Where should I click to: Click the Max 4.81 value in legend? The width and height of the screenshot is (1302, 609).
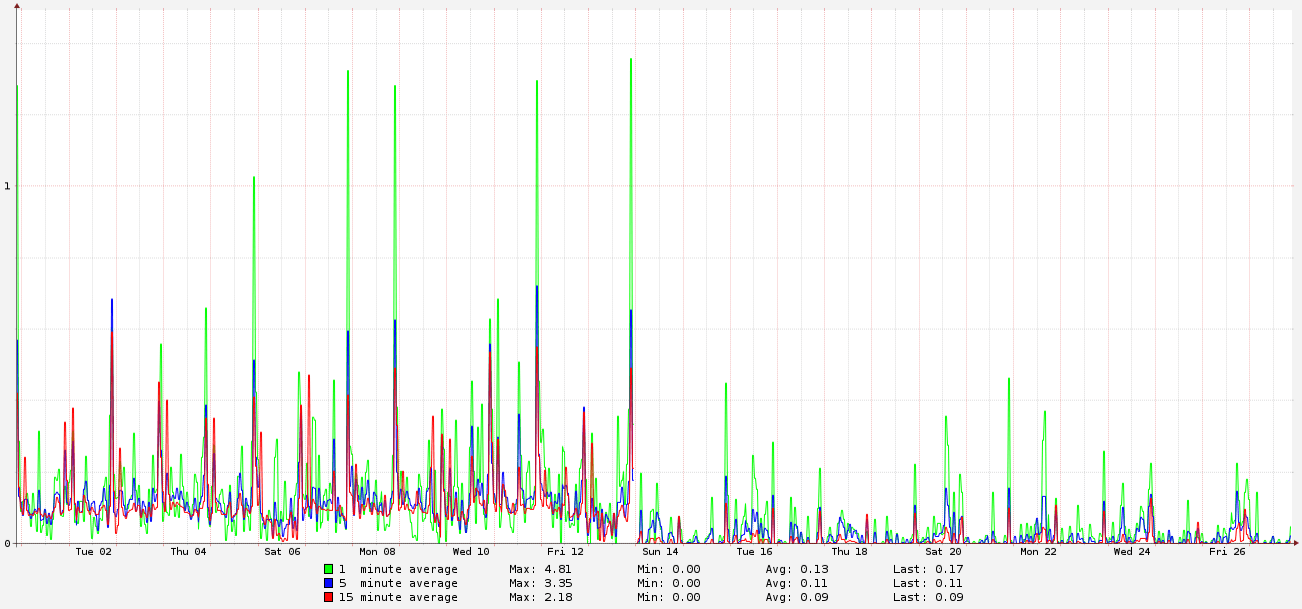coord(540,569)
